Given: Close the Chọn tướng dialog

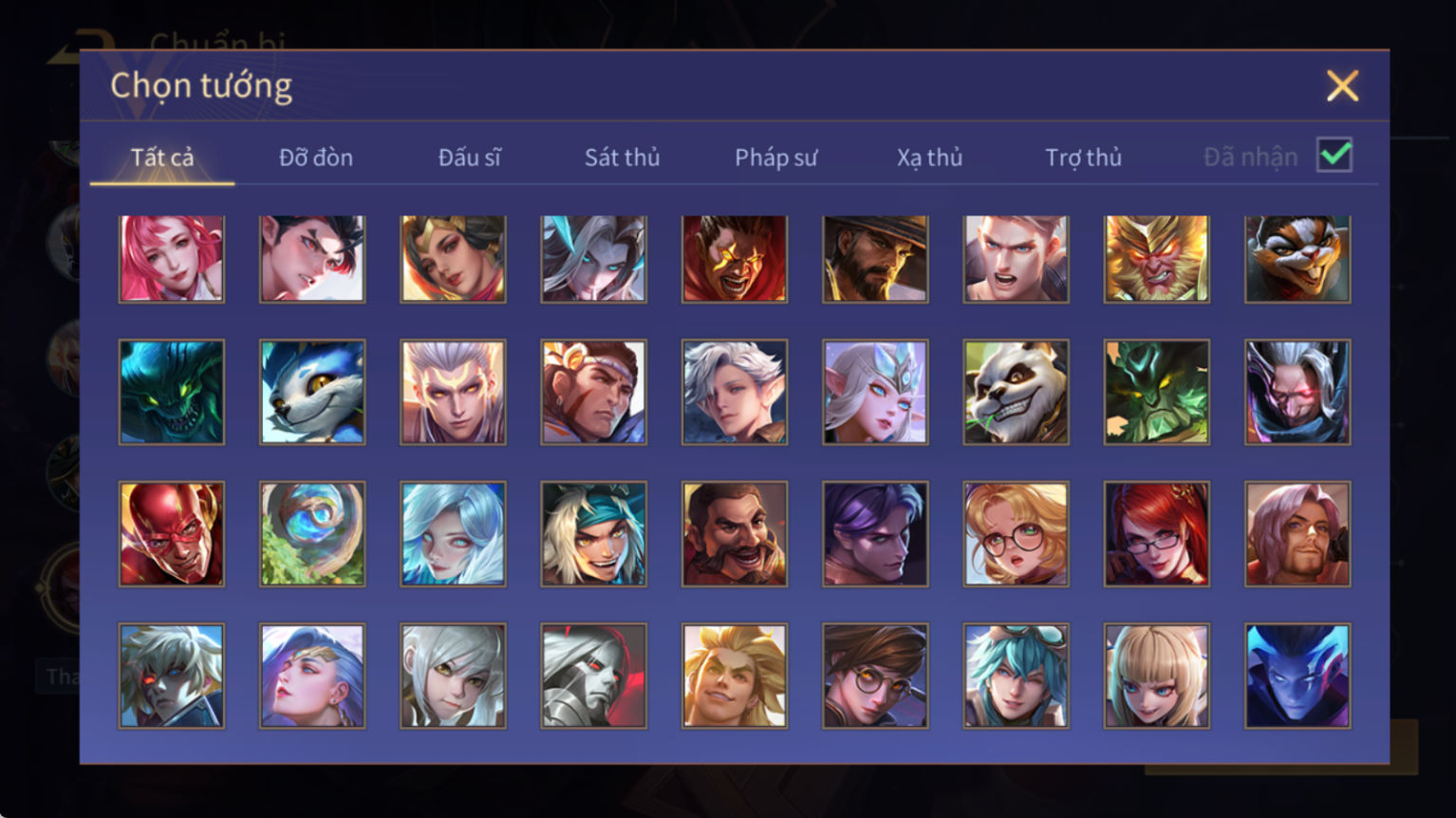Looking at the screenshot, I should [1342, 86].
